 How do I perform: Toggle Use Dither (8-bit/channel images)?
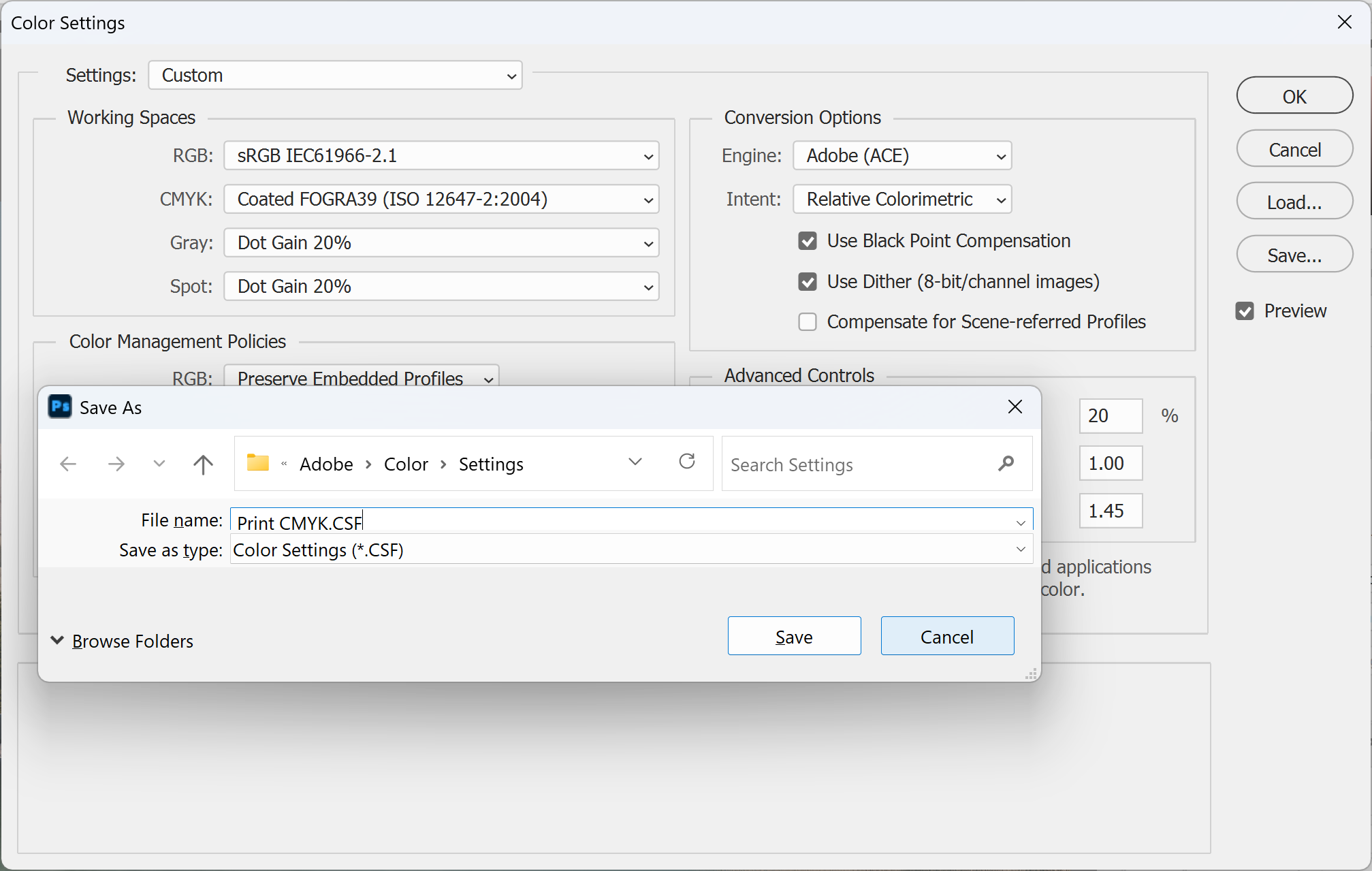point(808,282)
